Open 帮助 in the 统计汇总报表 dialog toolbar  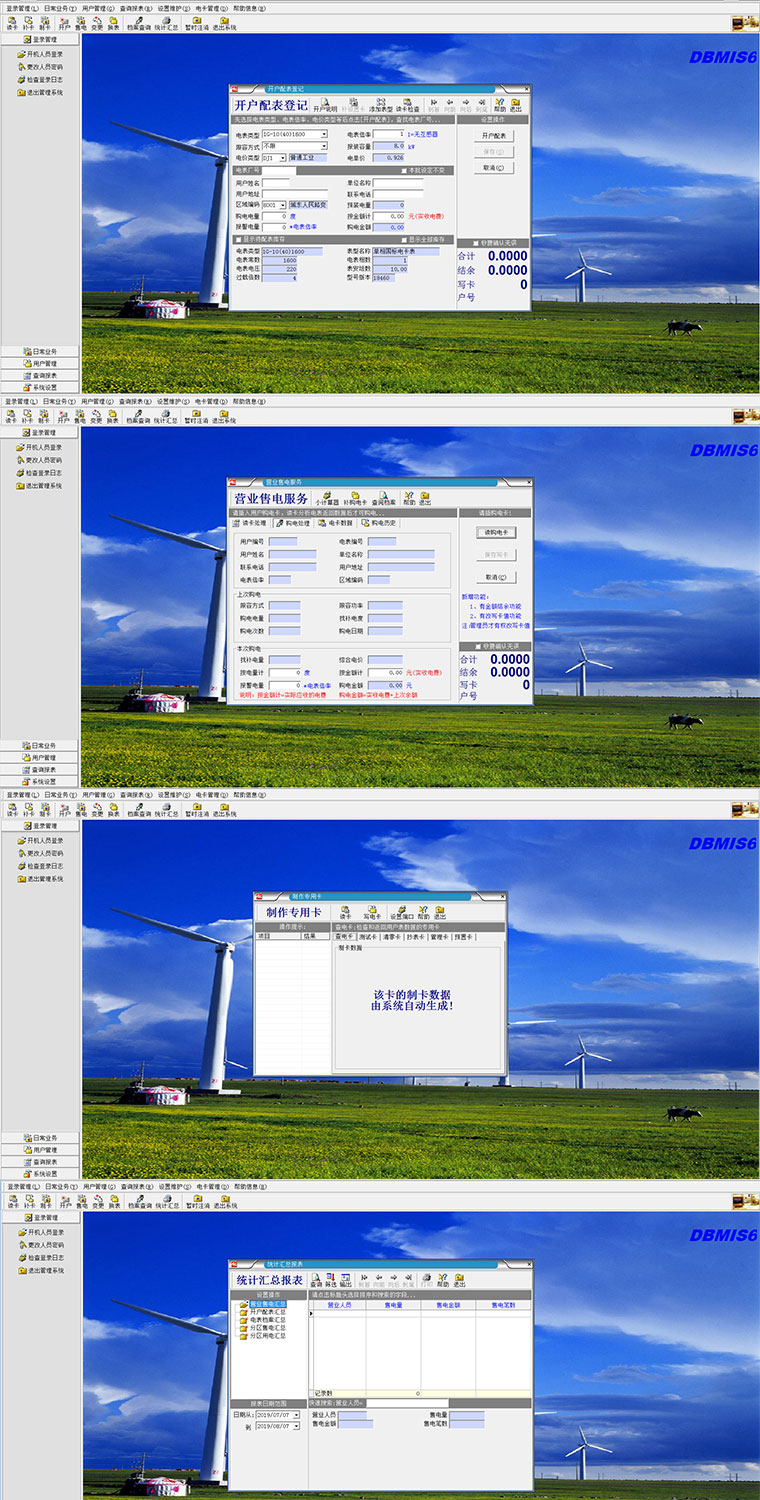(443, 1280)
